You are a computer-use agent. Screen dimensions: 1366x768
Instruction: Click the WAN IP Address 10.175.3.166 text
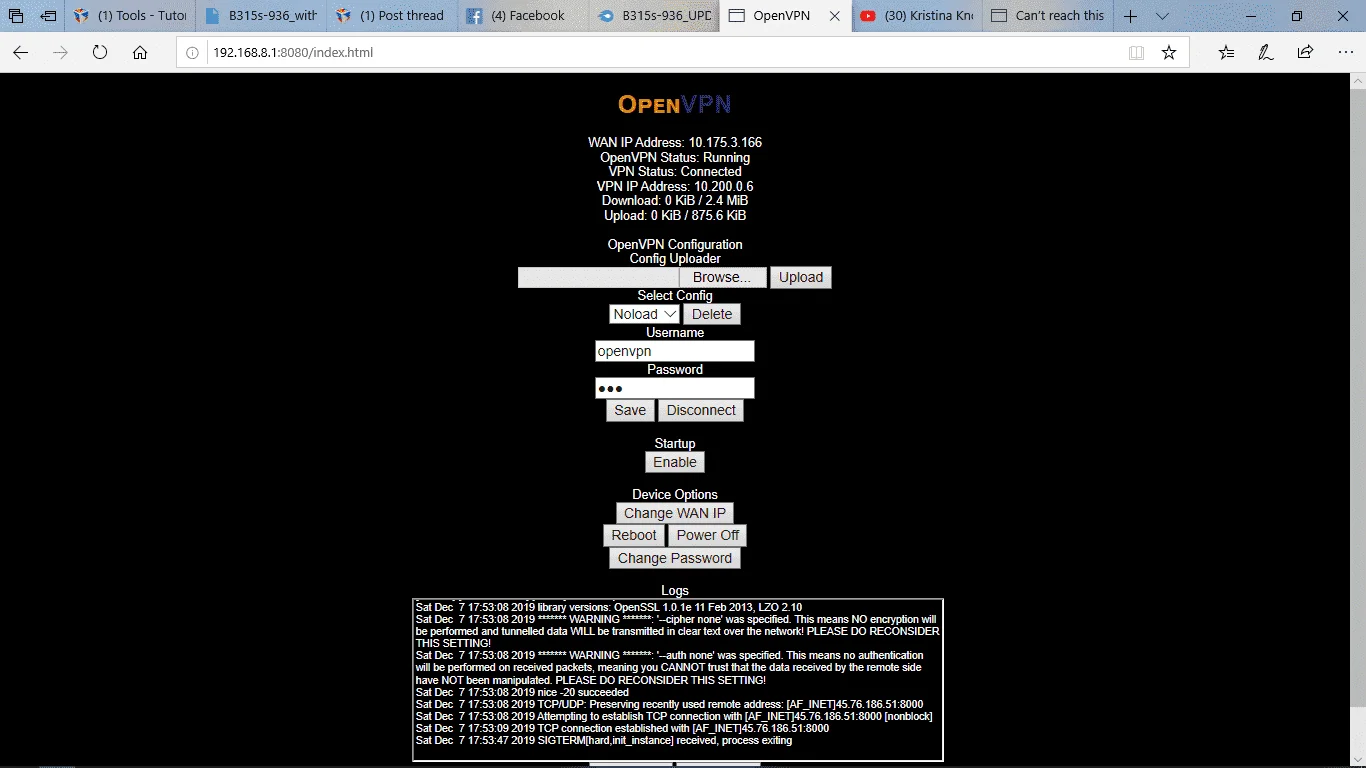coord(675,143)
